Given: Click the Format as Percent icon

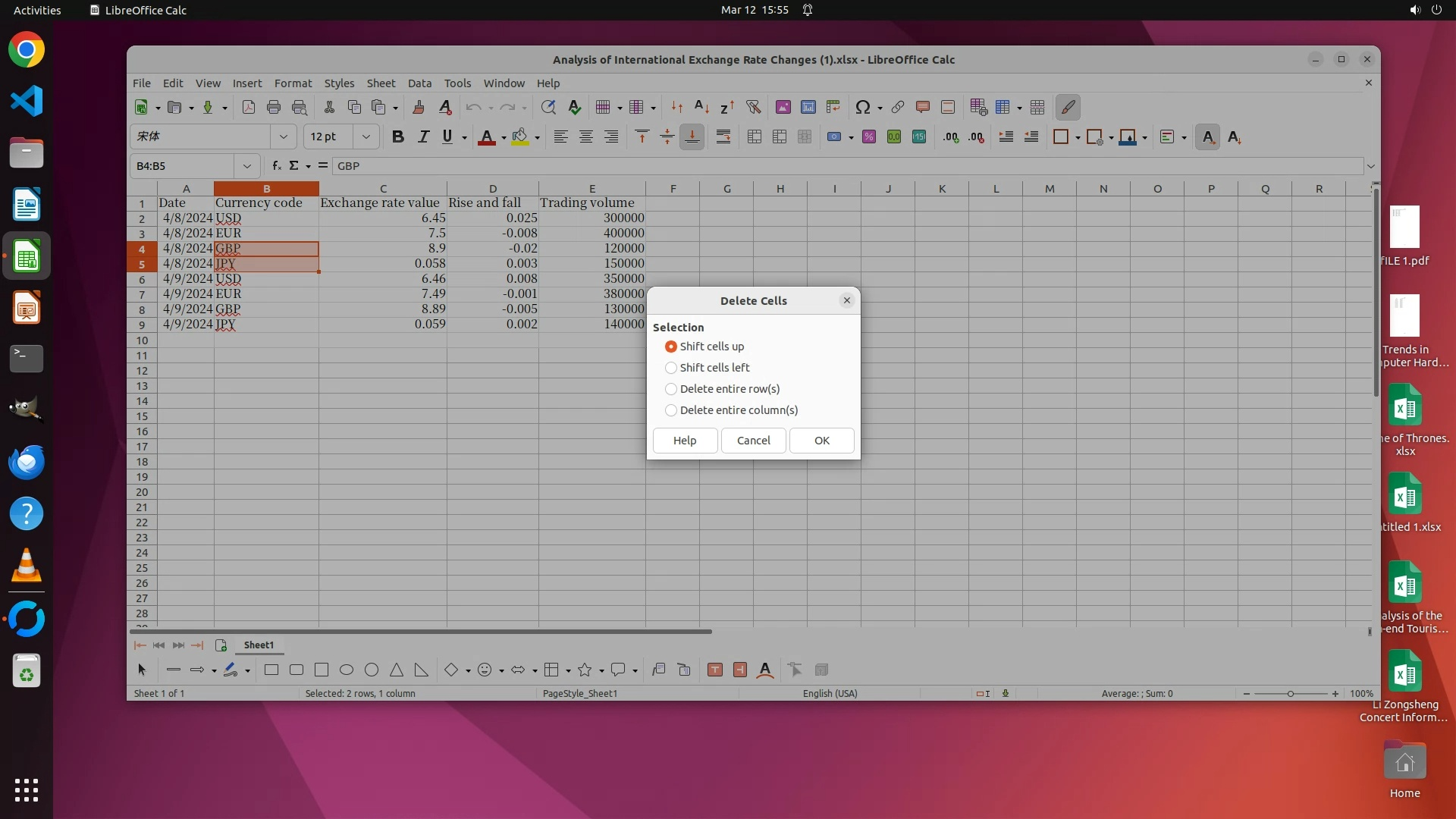Looking at the screenshot, I should pyautogui.click(x=869, y=137).
